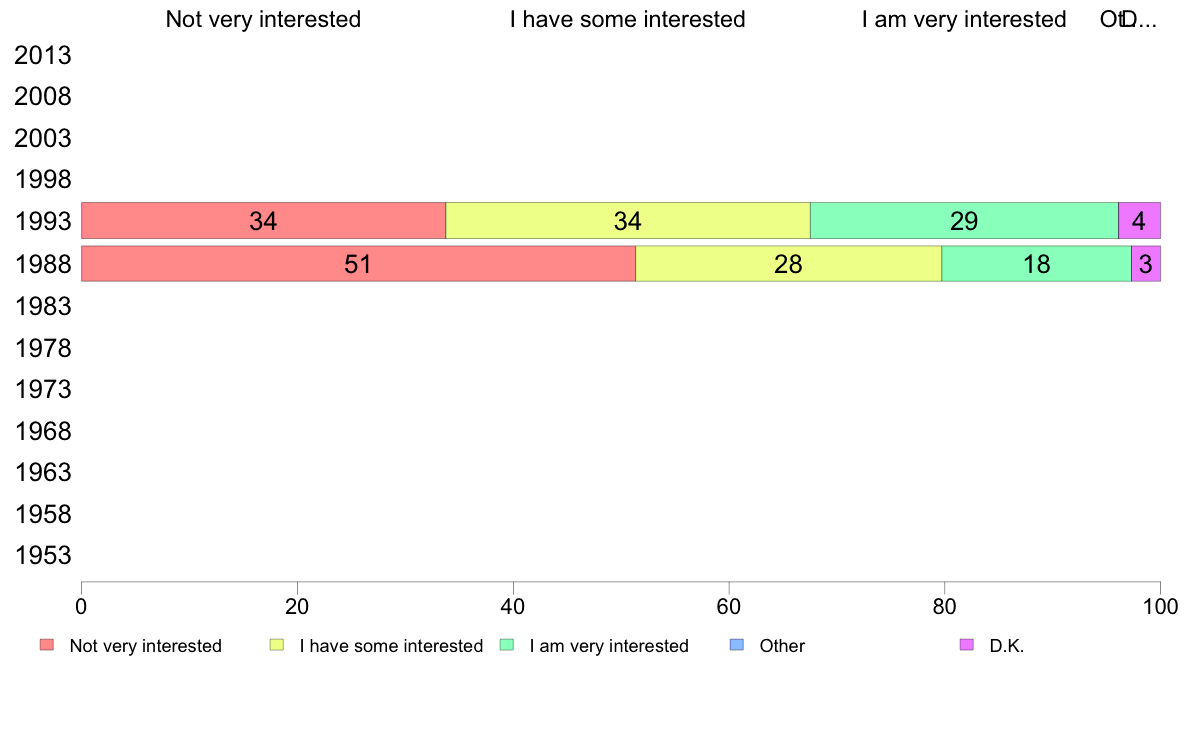Select the 1988 green segment labeled 18
This screenshot has height=736, width=1188.
pyautogui.click(x=1036, y=264)
